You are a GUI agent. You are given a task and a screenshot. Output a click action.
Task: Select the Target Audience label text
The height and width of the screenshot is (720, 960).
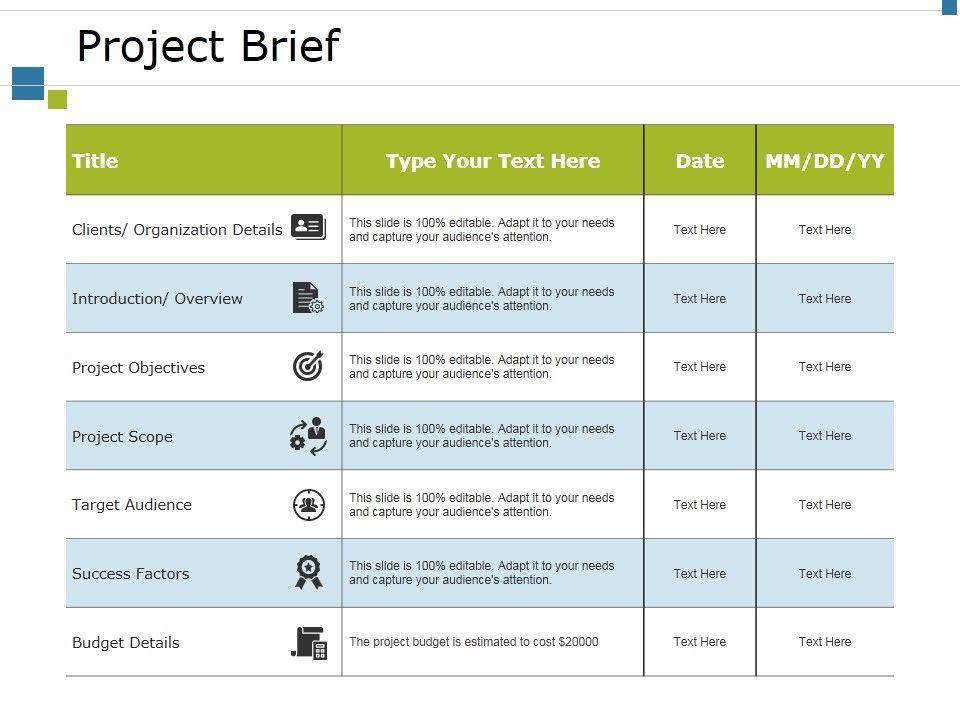(132, 505)
